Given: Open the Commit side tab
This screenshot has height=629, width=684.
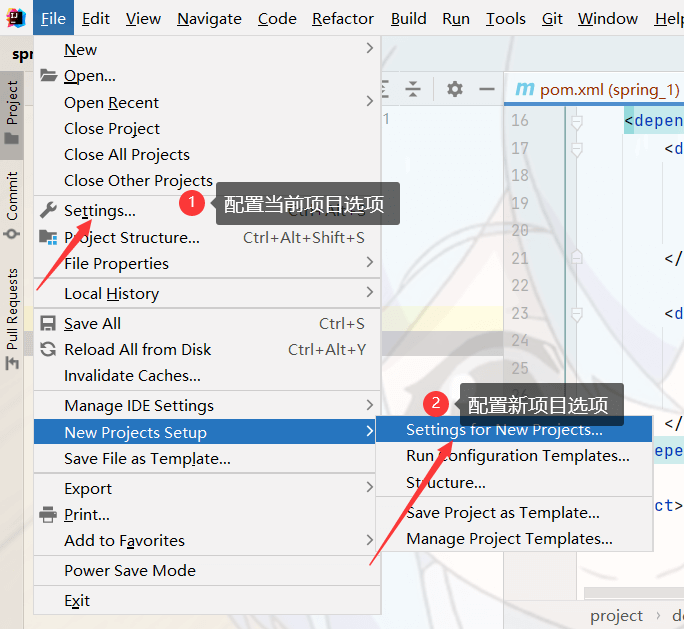Looking at the screenshot, I should coord(12,205).
